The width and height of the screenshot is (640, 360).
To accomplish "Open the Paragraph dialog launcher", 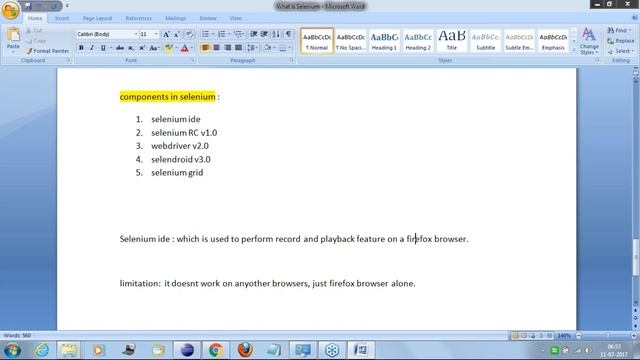I will (291, 60).
